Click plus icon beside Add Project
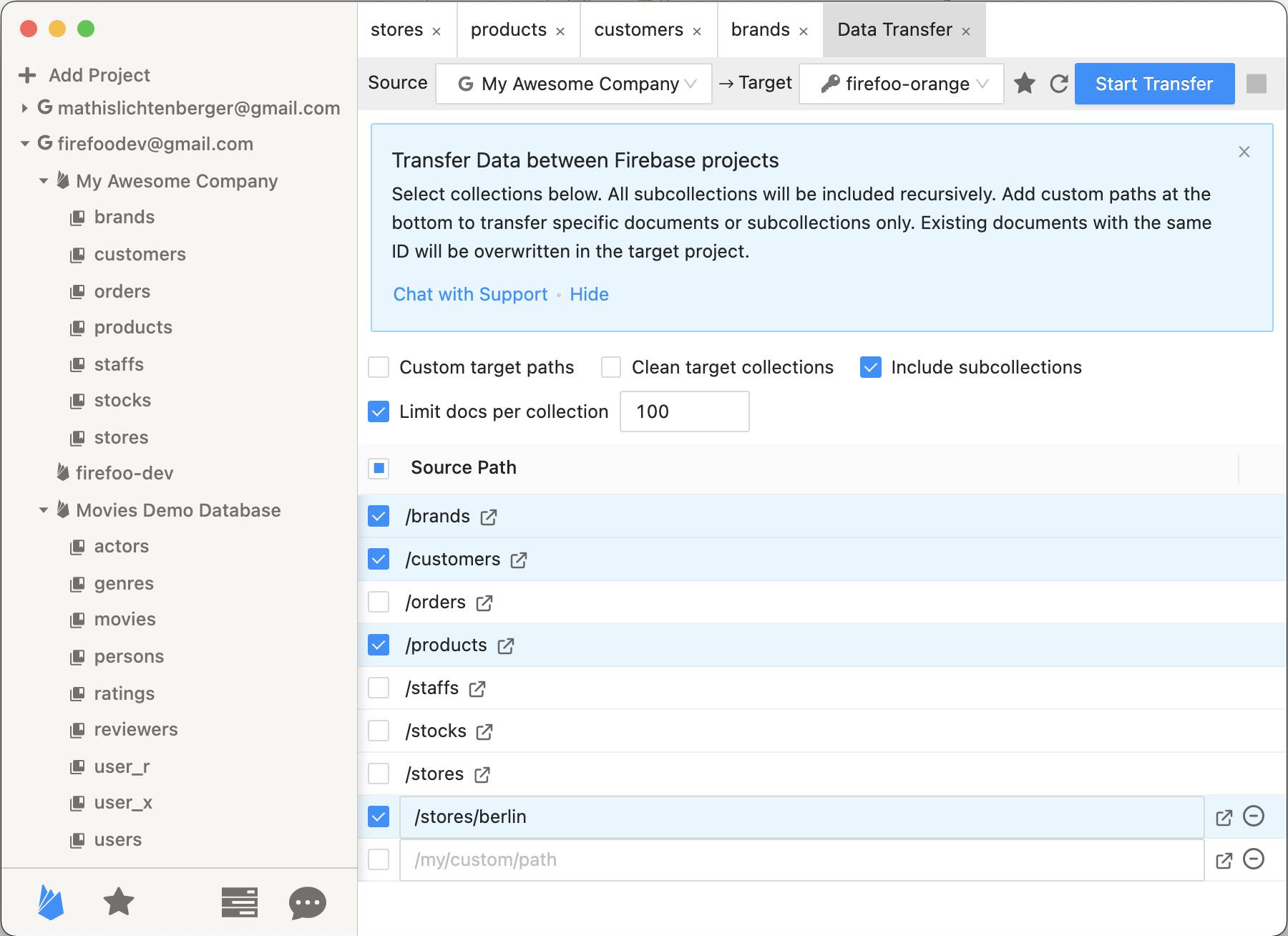 27,75
